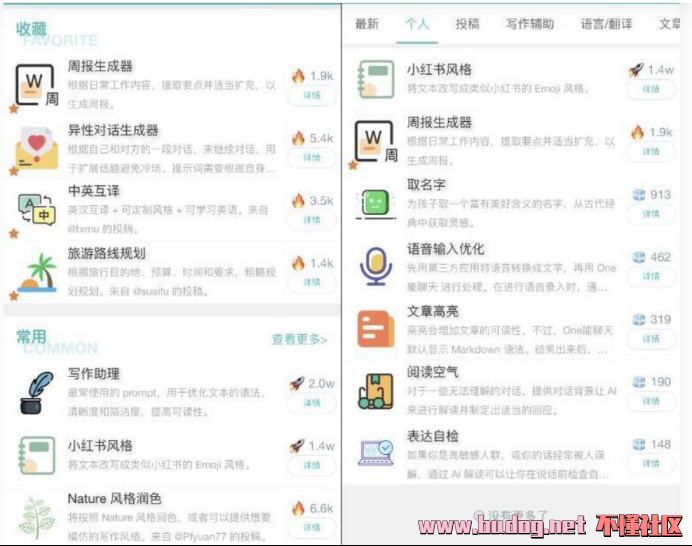Click 详情 button for 中英互译
This screenshot has height=546, width=692.
[312, 220]
